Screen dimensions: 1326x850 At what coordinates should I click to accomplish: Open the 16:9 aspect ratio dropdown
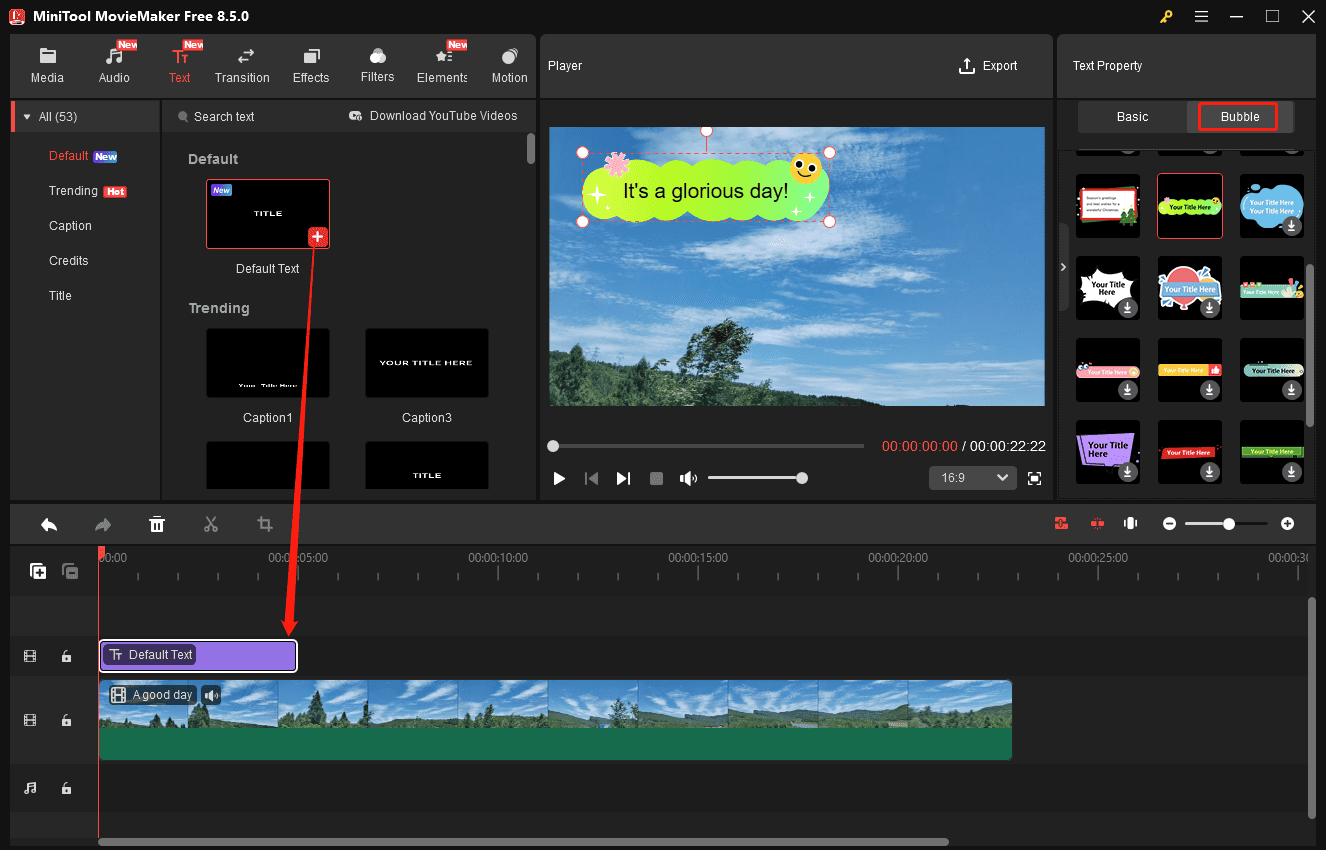pyautogui.click(x=971, y=478)
